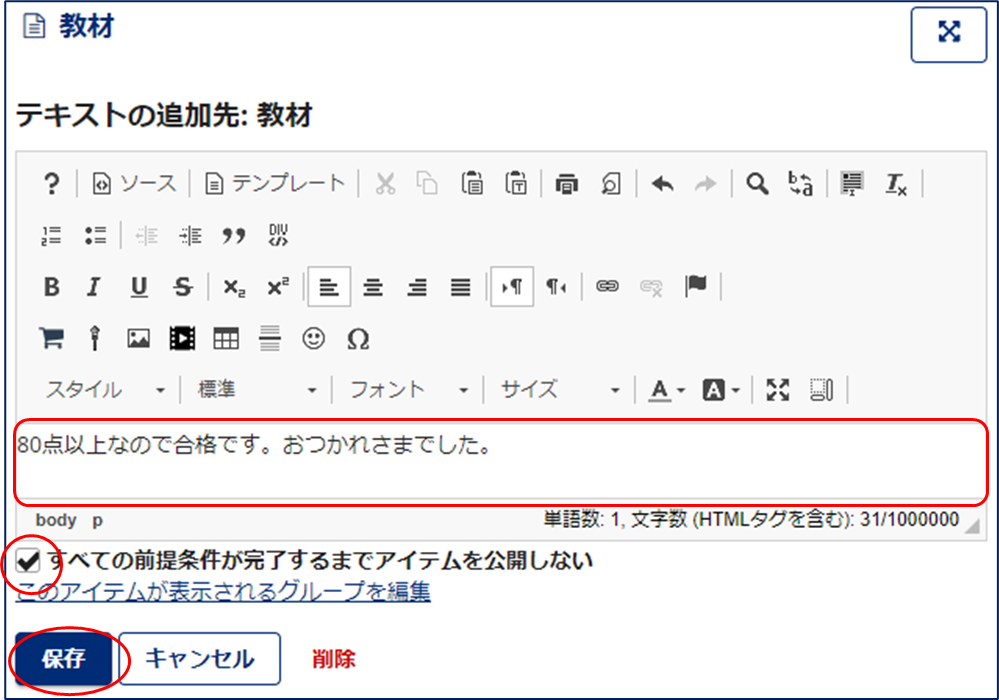999x700 pixels.
Task: Increase the paragraph indent
Action: click(190, 236)
